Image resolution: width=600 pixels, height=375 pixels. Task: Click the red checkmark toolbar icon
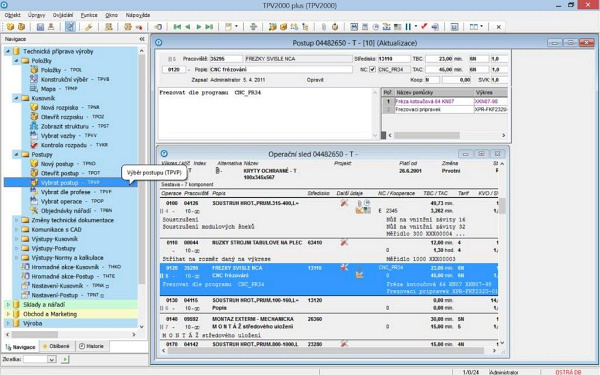[x=424, y=26]
